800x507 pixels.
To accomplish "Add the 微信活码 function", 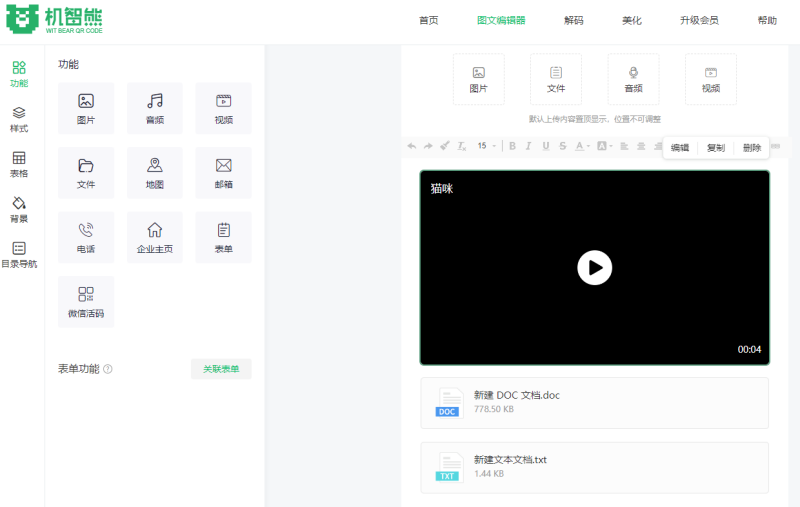I will 86,301.
